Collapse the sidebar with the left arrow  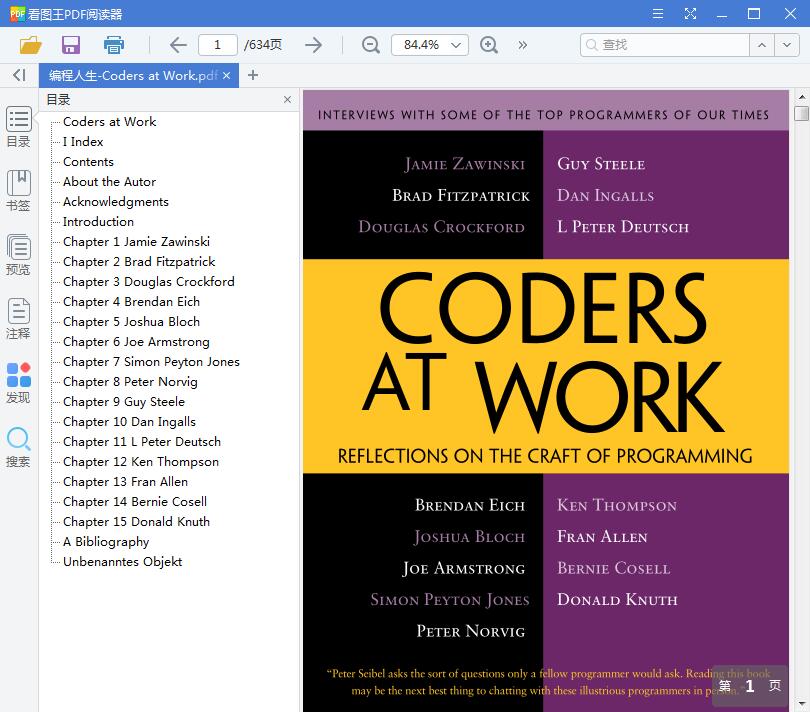point(19,75)
